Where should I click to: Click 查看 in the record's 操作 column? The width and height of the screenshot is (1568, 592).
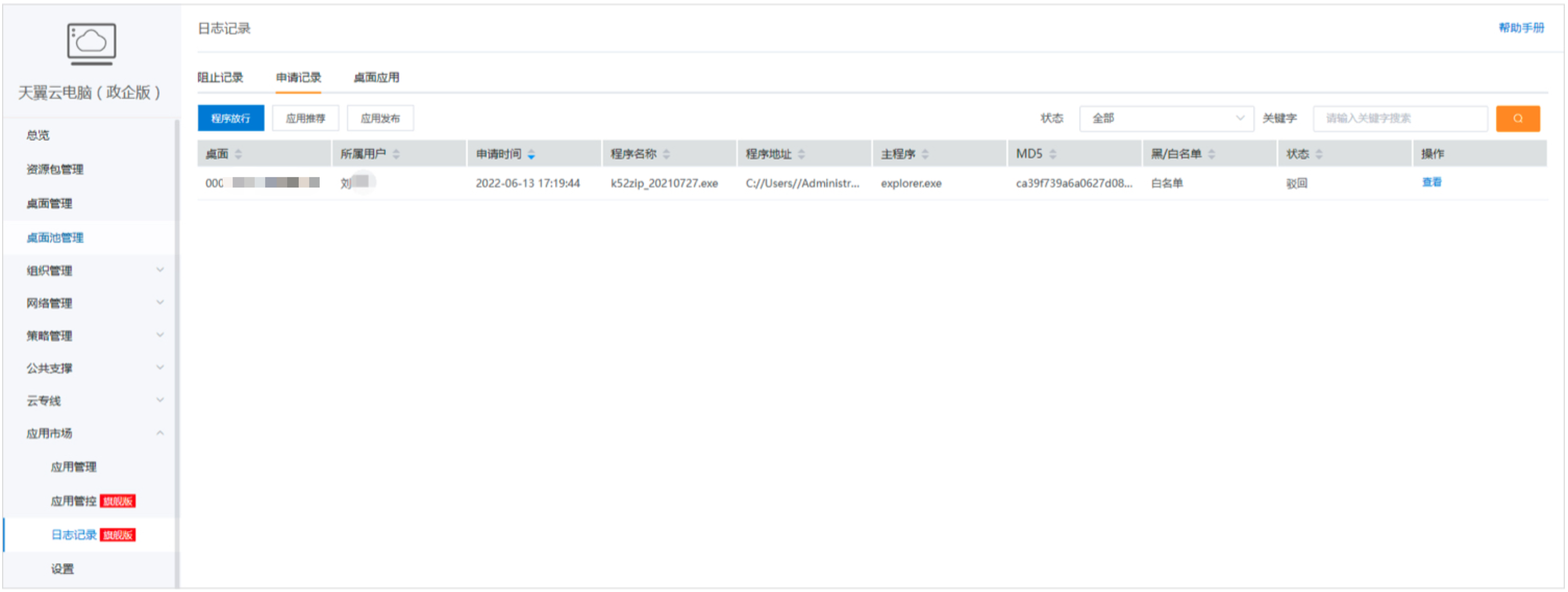pyautogui.click(x=1432, y=182)
